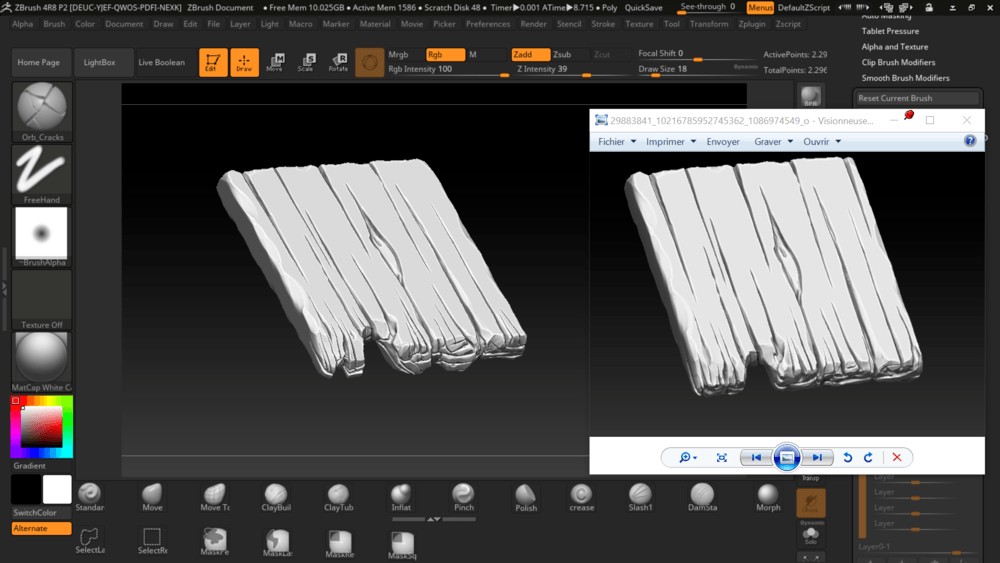Open the Imprimer dropdown in the photo viewer
Screen dimensions: 1000x563
coord(671,142)
